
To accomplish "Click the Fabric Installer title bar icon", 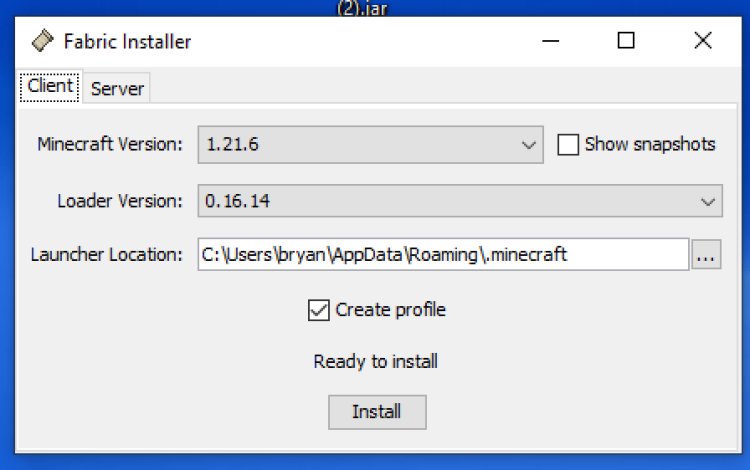I will (43, 41).
